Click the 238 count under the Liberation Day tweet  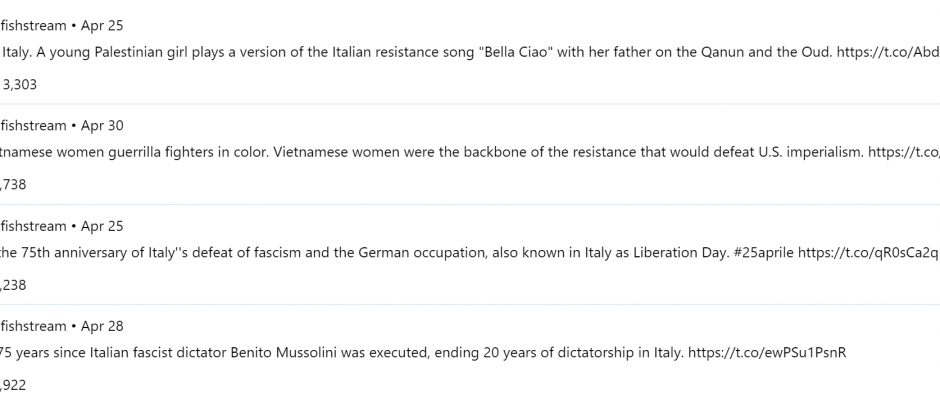coord(13,285)
